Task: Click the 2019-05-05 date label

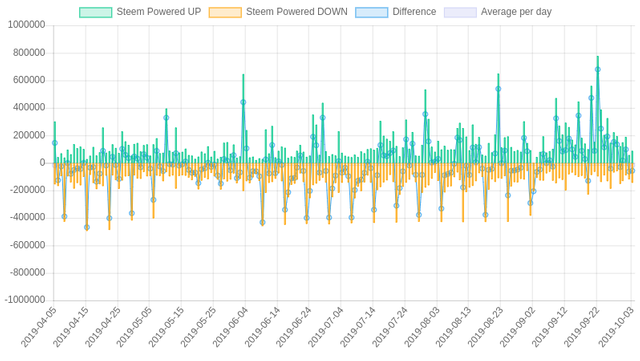Action: click(x=134, y=327)
